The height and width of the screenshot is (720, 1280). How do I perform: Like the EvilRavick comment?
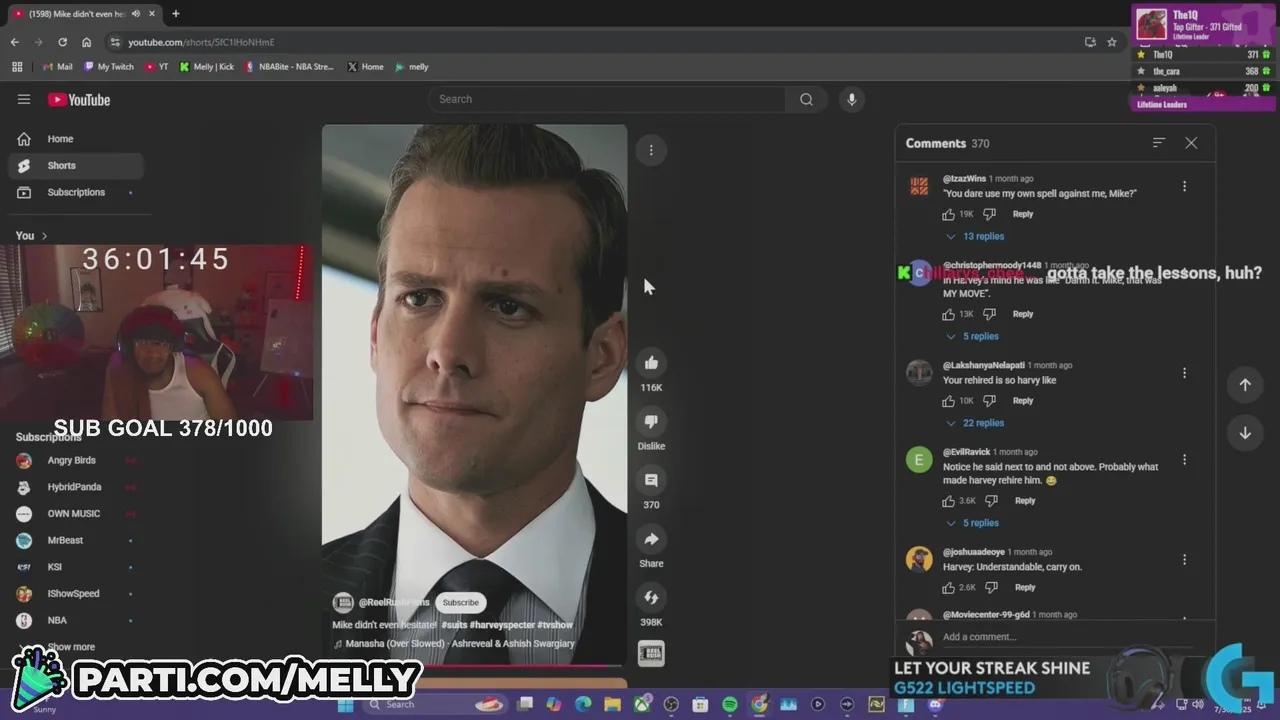(948, 501)
